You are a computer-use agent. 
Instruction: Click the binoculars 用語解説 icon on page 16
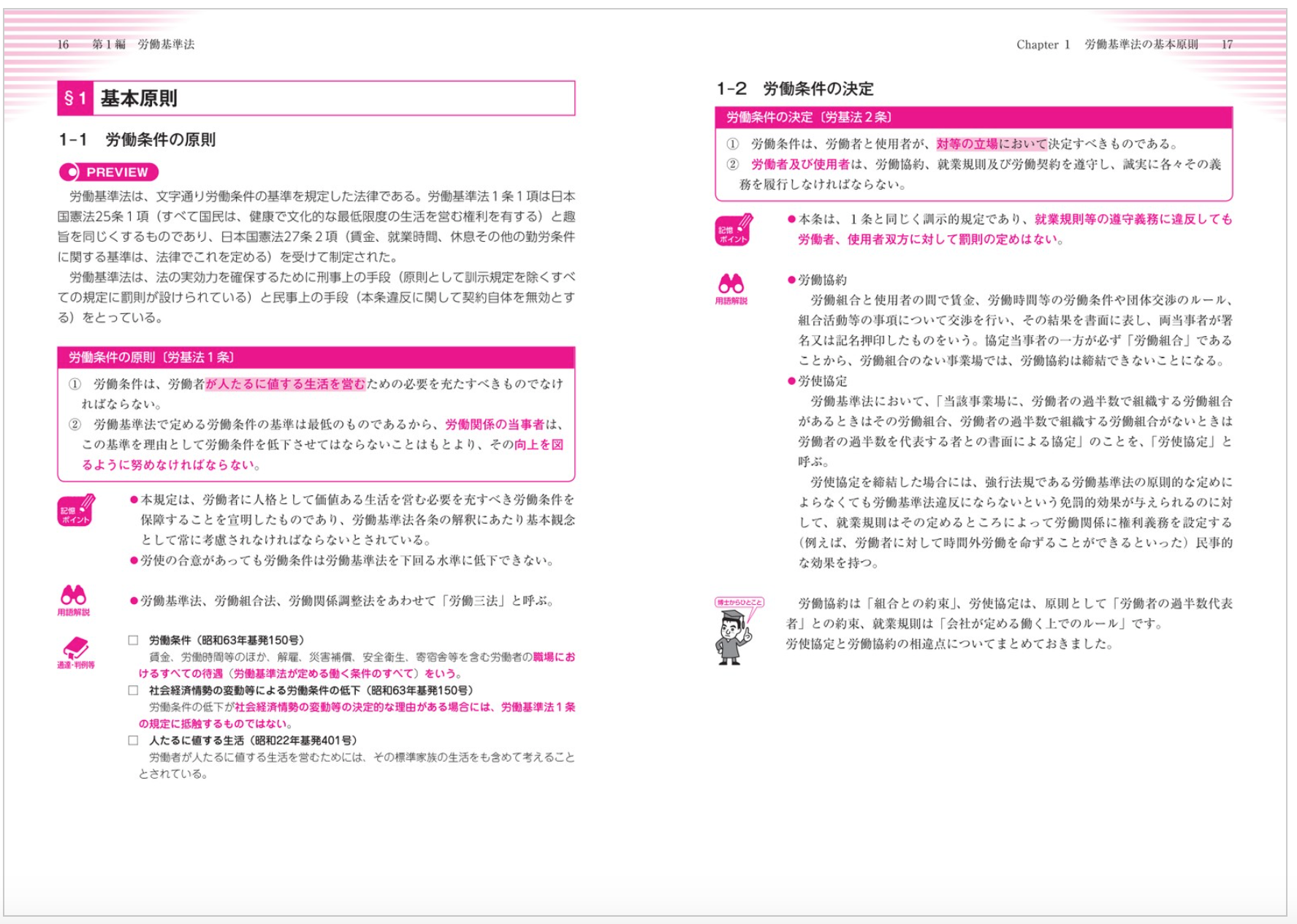tap(74, 600)
